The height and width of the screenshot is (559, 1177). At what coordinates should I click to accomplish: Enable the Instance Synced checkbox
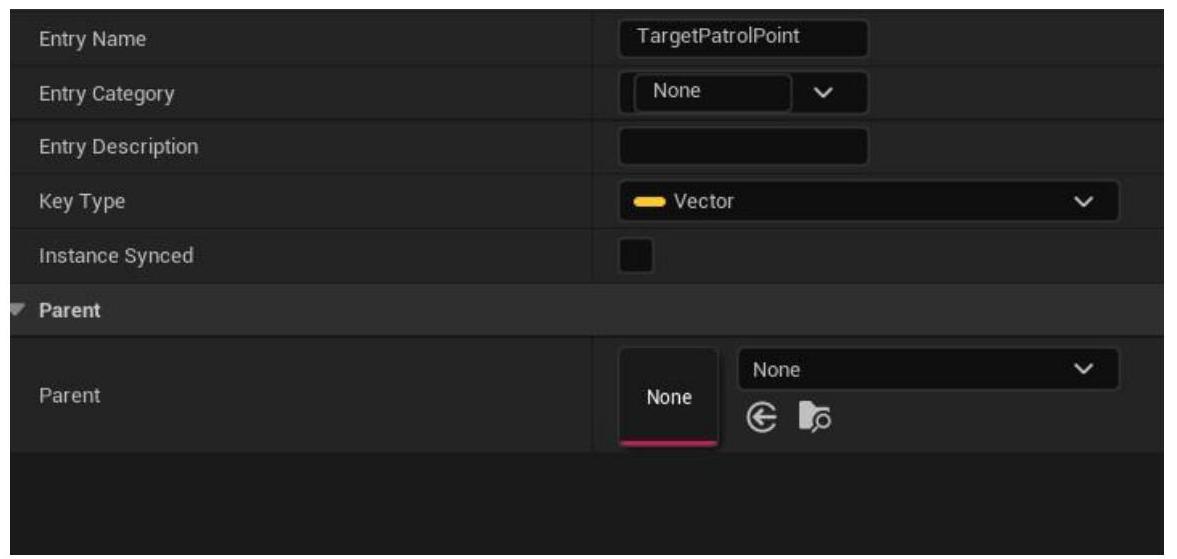pos(637,256)
